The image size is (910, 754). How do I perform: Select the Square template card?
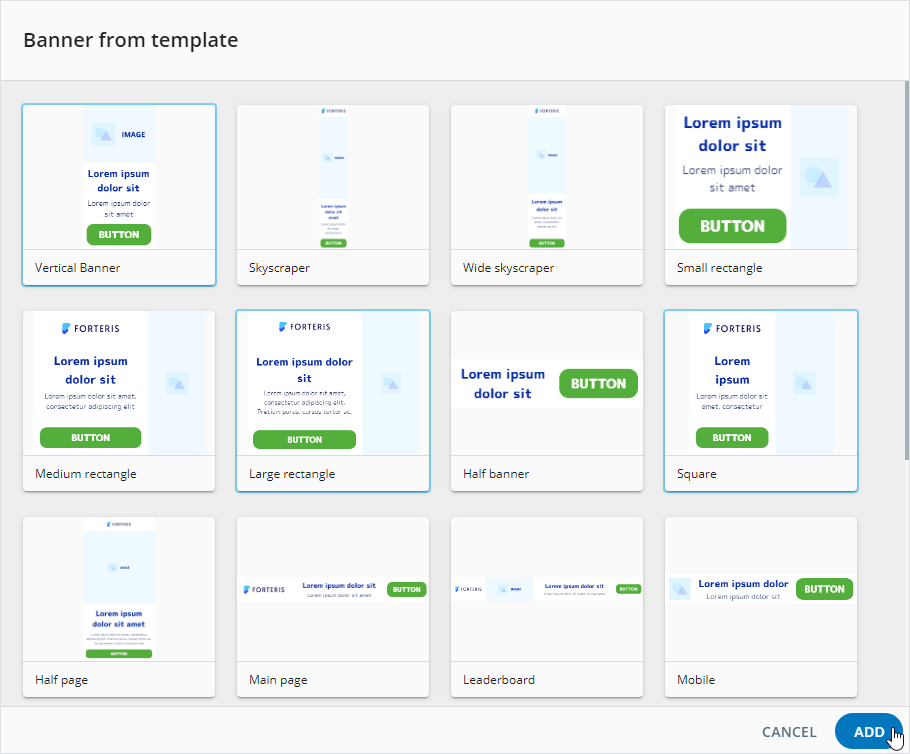(761, 401)
